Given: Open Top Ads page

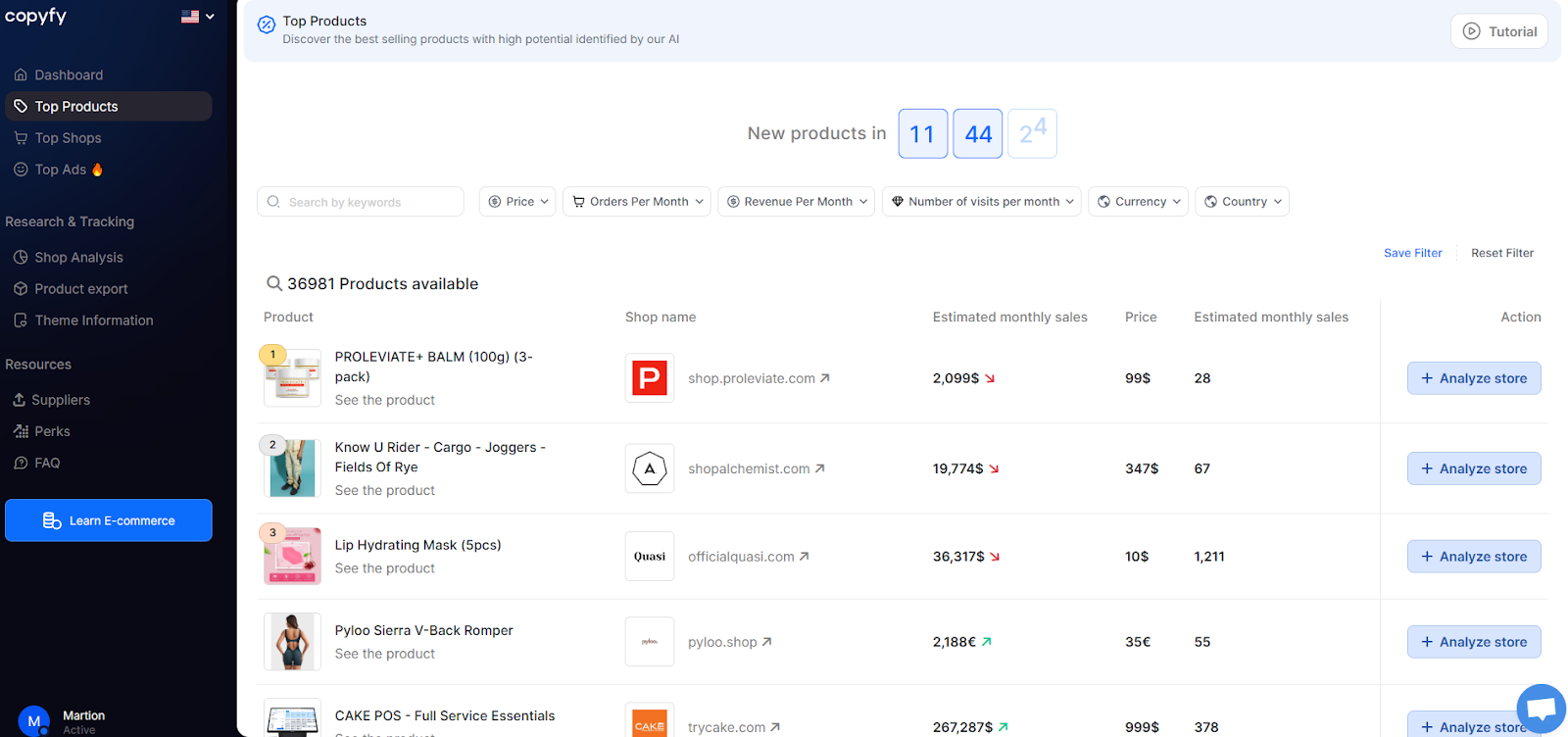Looking at the screenshot, I should pos(59,170).
